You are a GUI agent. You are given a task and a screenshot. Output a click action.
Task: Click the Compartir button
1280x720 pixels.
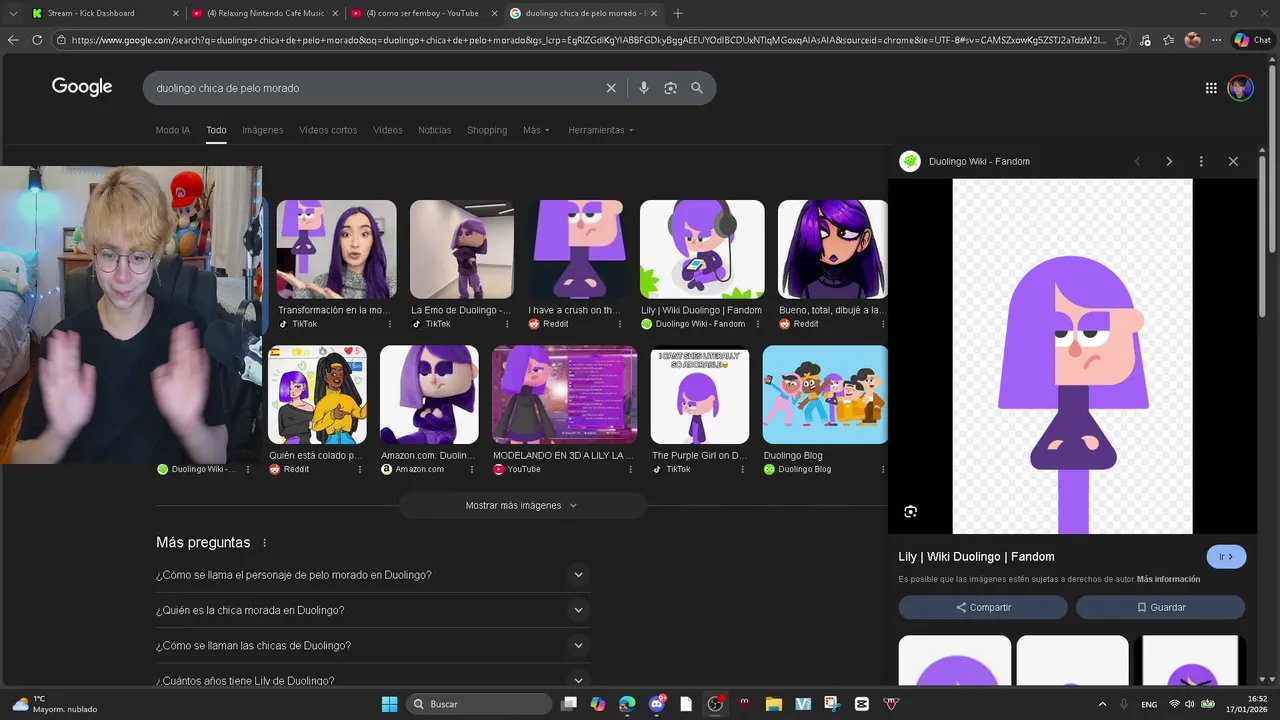[x=983, y=607]
